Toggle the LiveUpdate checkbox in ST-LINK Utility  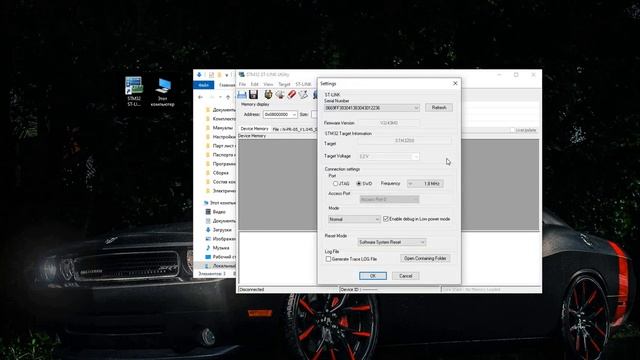pos(512,130)
